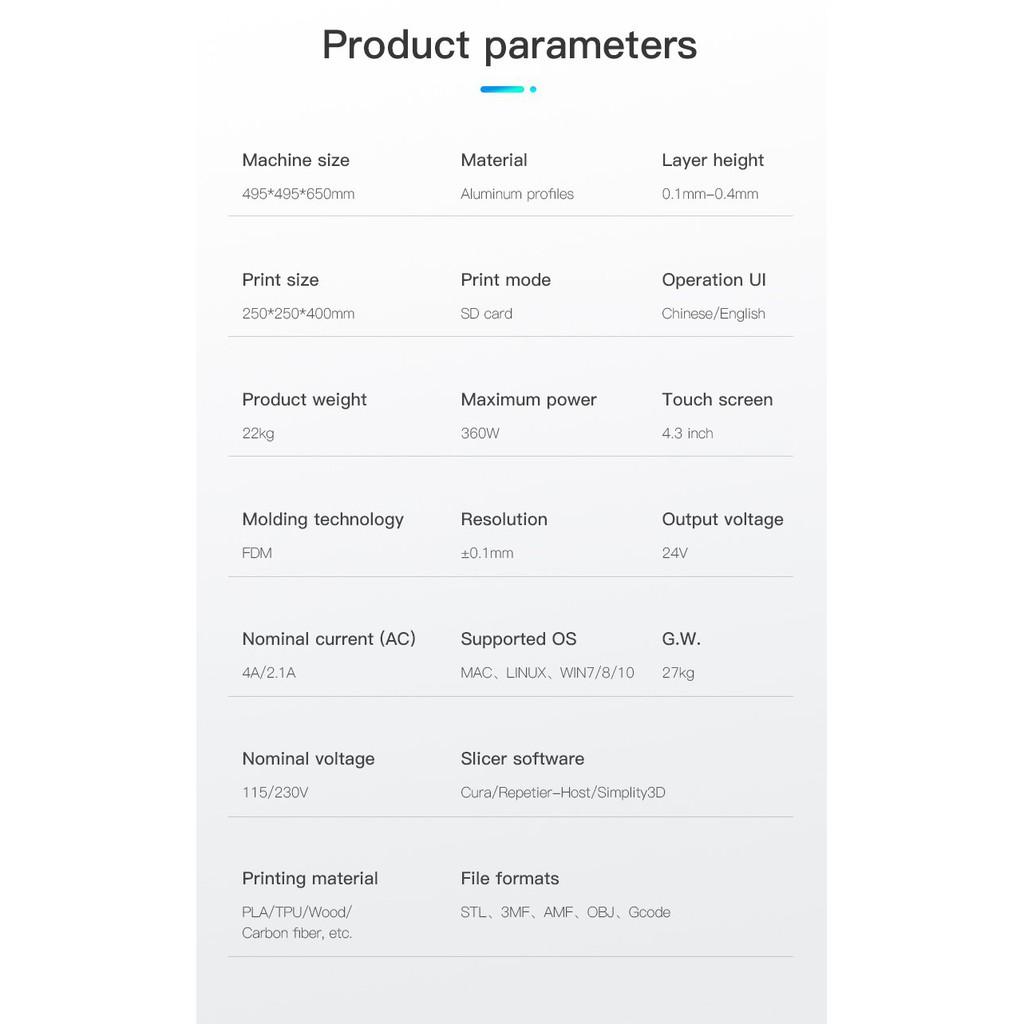Select the 360W maximum power value
This screenshot has height=1024, width=1024.
pos(480,434)
